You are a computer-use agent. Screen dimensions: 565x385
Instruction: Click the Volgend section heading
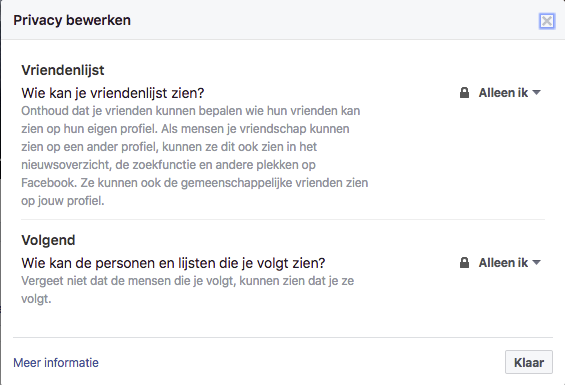point(48,240)
